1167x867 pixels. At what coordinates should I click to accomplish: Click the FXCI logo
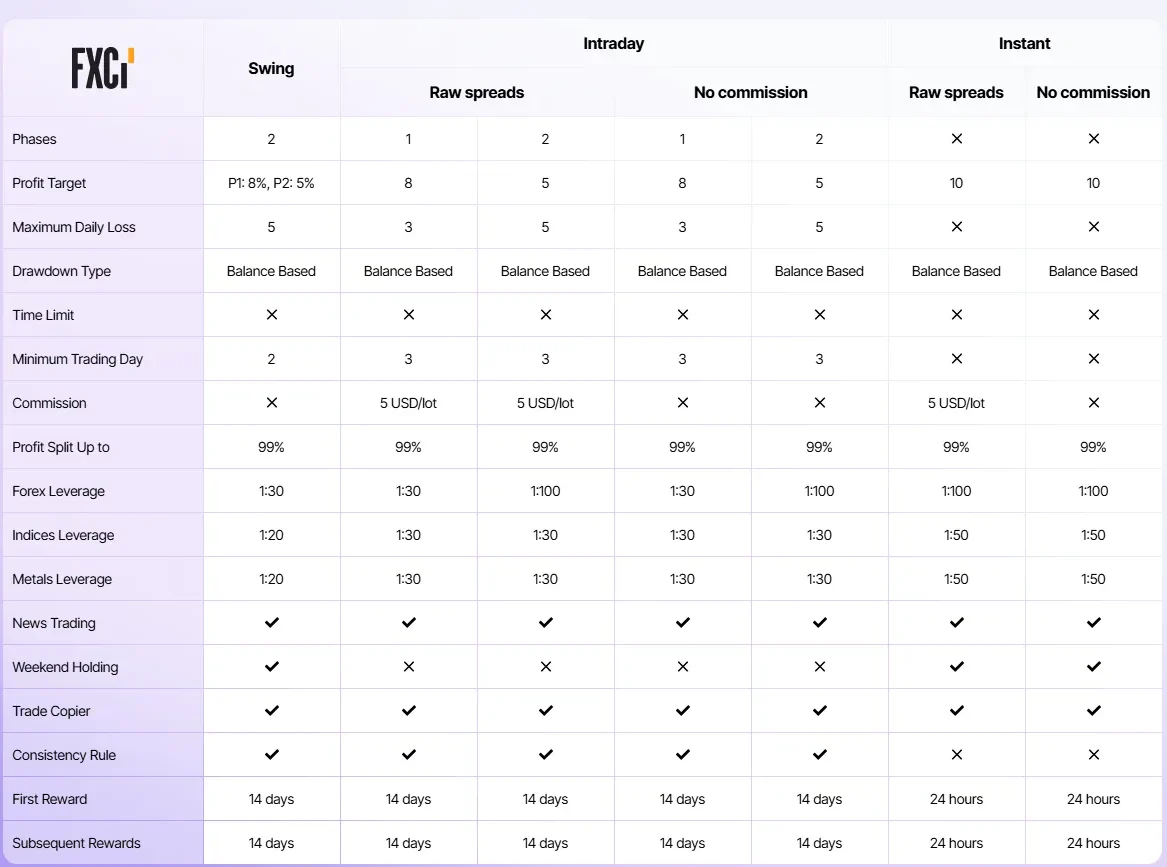pyautogui.click(x=103, y=68)
